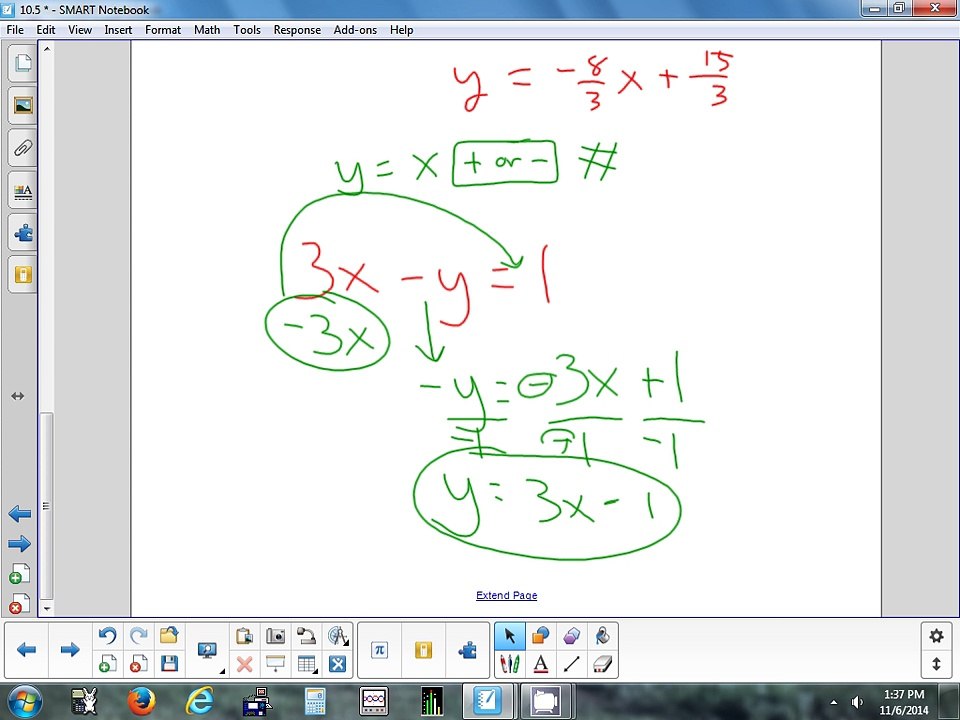960x720 pixels.
Task: Open calculator app on taskbar
Action: (x=315, y=702)
